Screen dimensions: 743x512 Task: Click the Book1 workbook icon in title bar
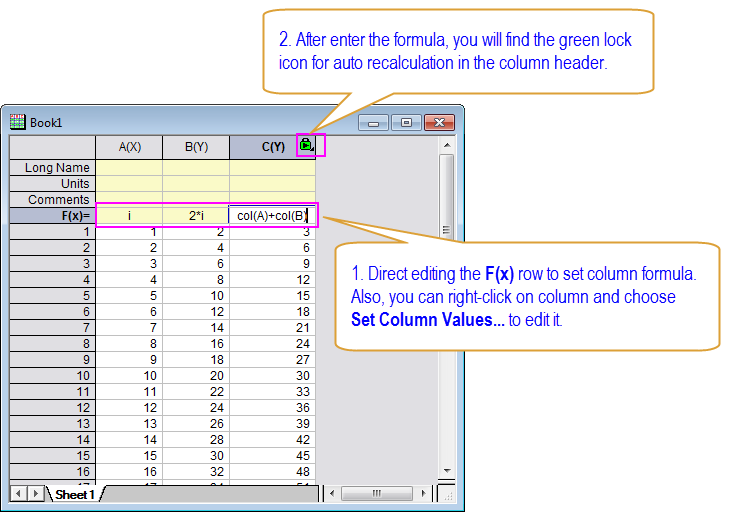tap(18, 122)
